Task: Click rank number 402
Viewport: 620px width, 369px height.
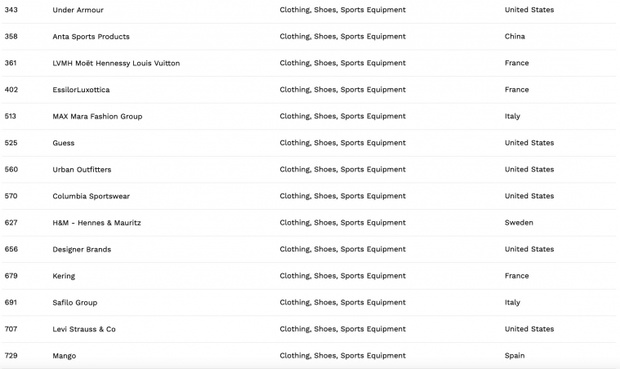Action: point(11,89)
